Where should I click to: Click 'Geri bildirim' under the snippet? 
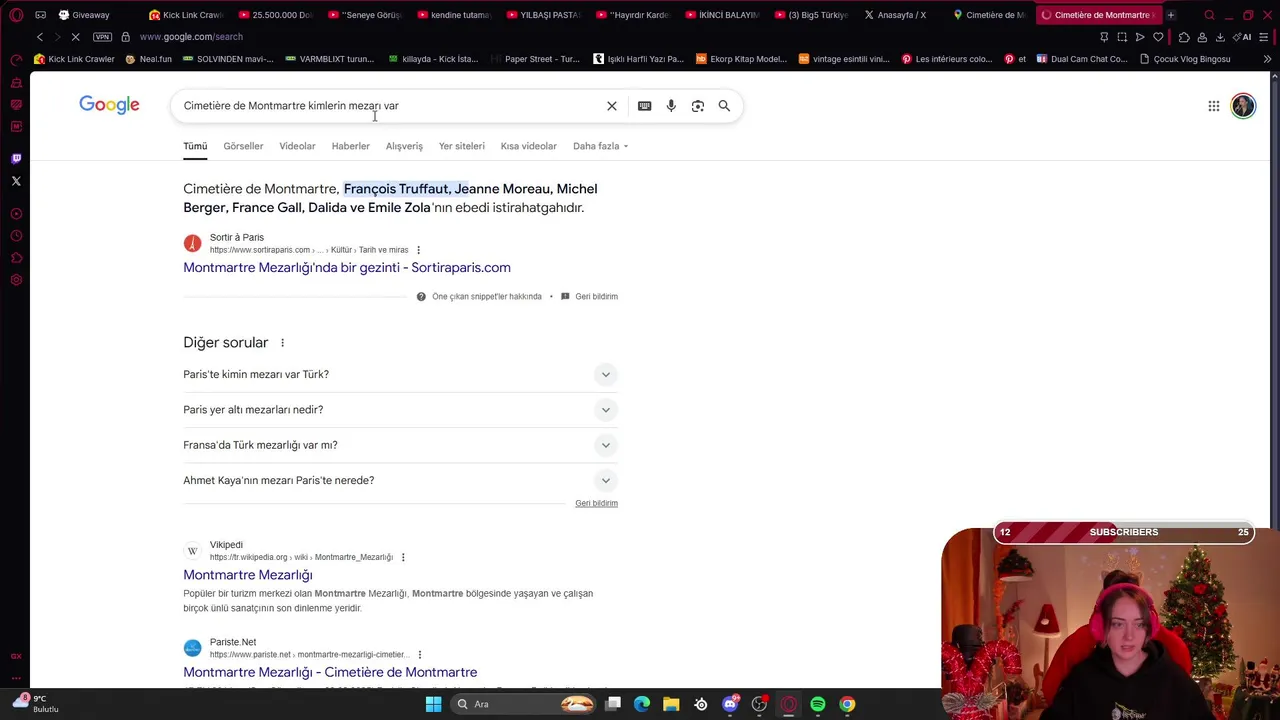click(596, 297)
